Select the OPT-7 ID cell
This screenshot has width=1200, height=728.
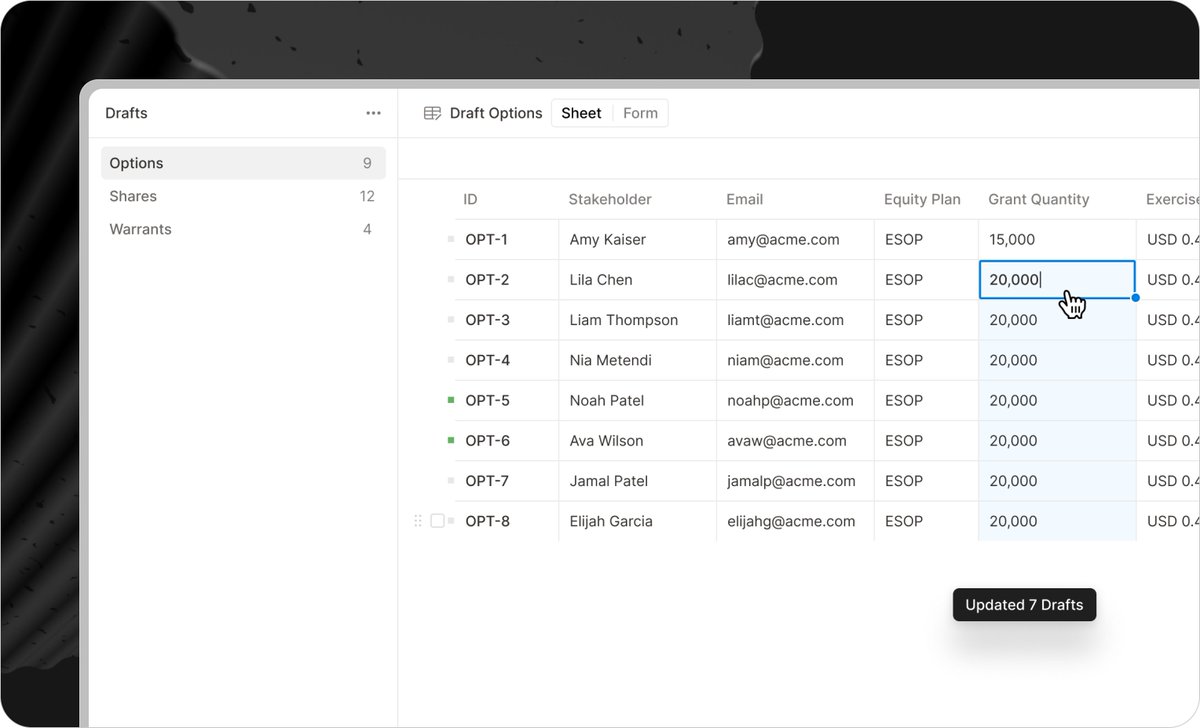pos(506,481)
